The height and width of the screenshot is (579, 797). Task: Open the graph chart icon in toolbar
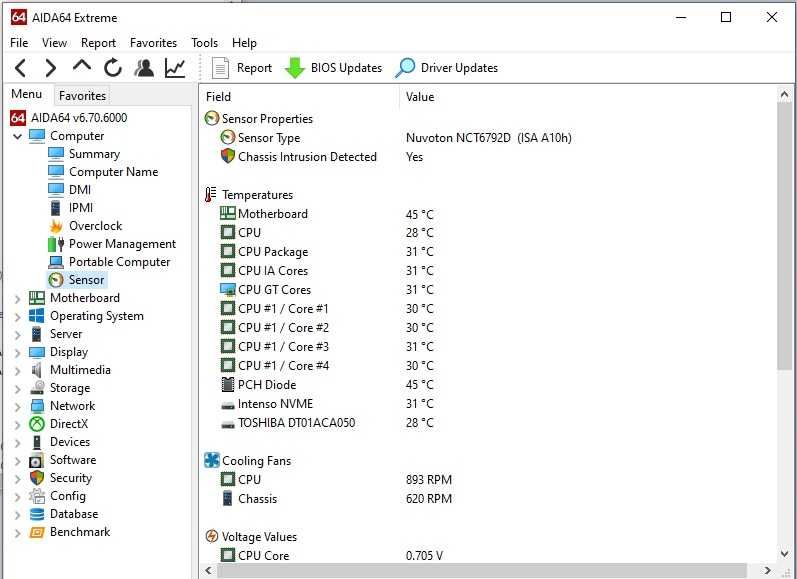[x=175, y=68]
